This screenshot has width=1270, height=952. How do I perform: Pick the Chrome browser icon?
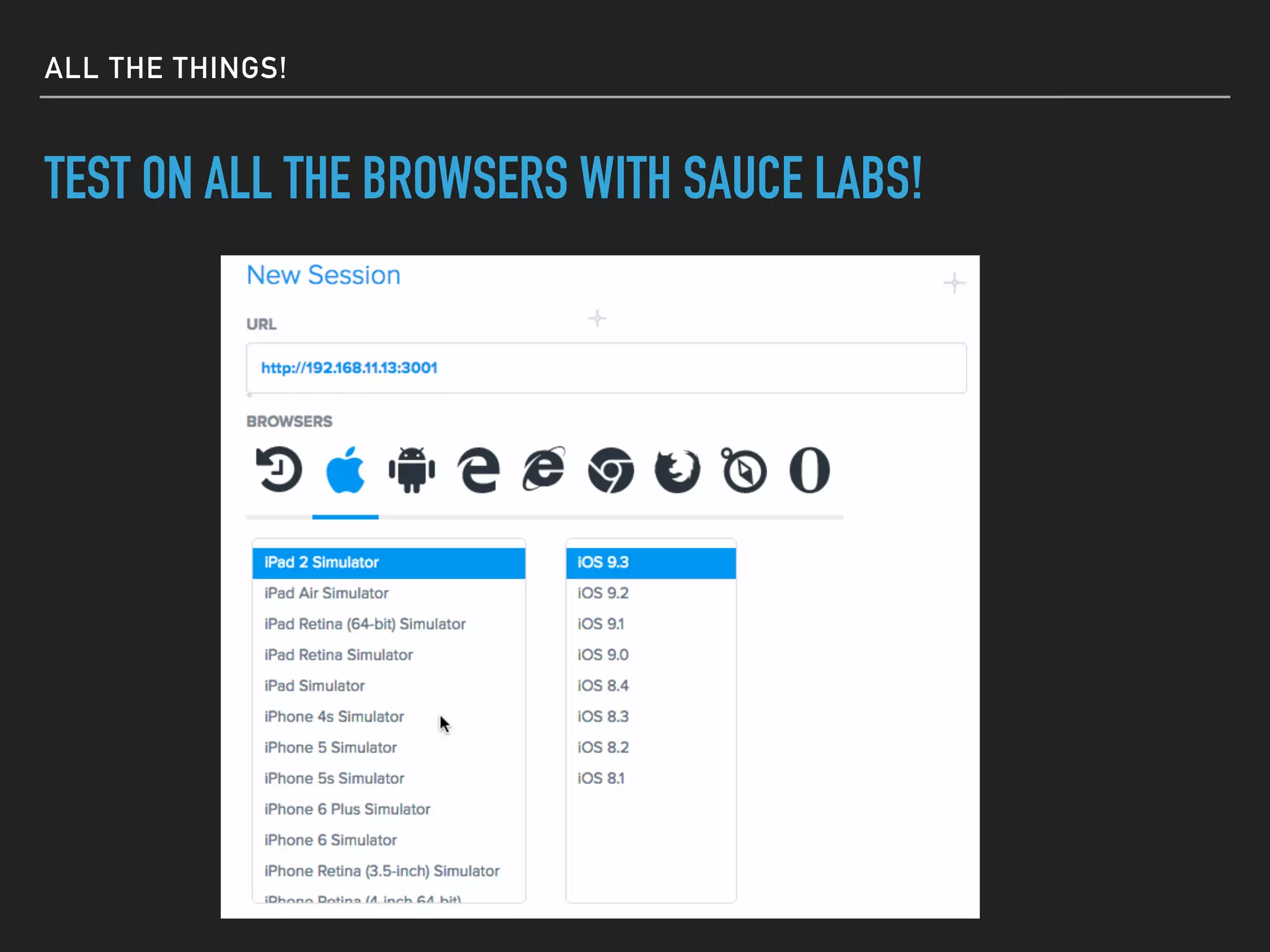point(611,470)
